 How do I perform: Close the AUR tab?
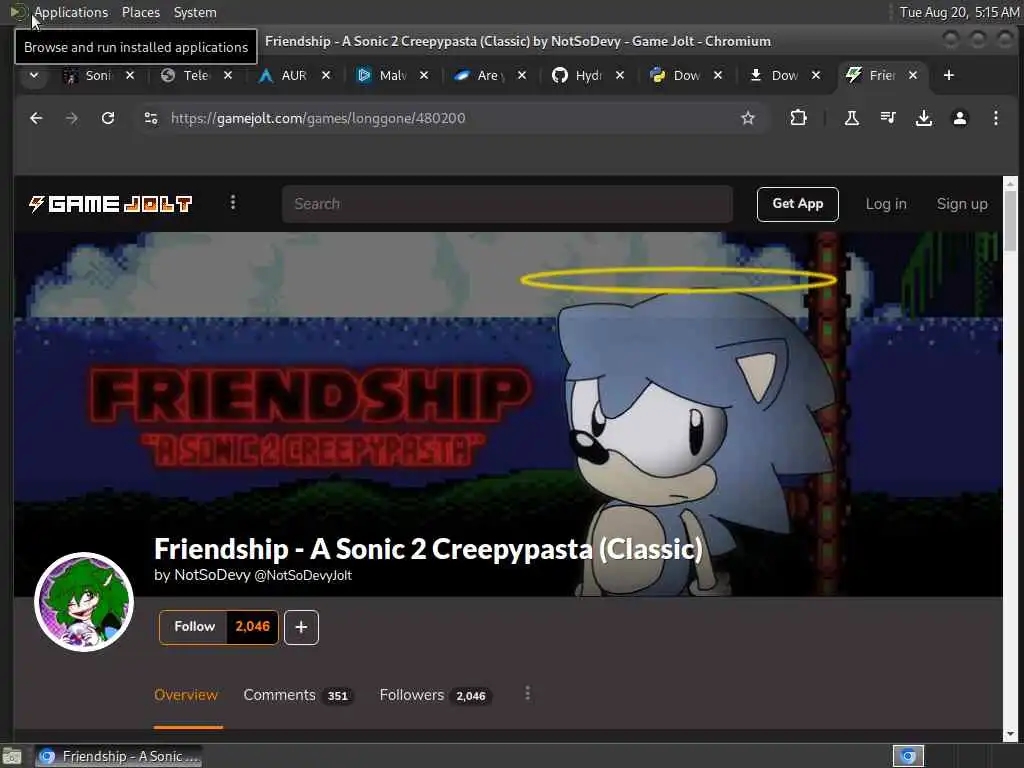tap(326, 75)
